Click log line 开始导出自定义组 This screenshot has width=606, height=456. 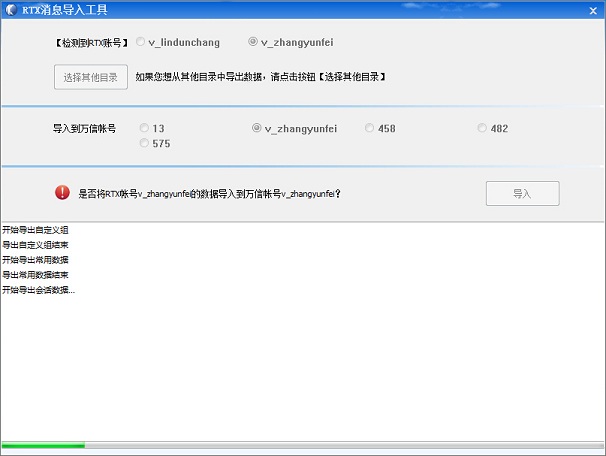(35, 230)
